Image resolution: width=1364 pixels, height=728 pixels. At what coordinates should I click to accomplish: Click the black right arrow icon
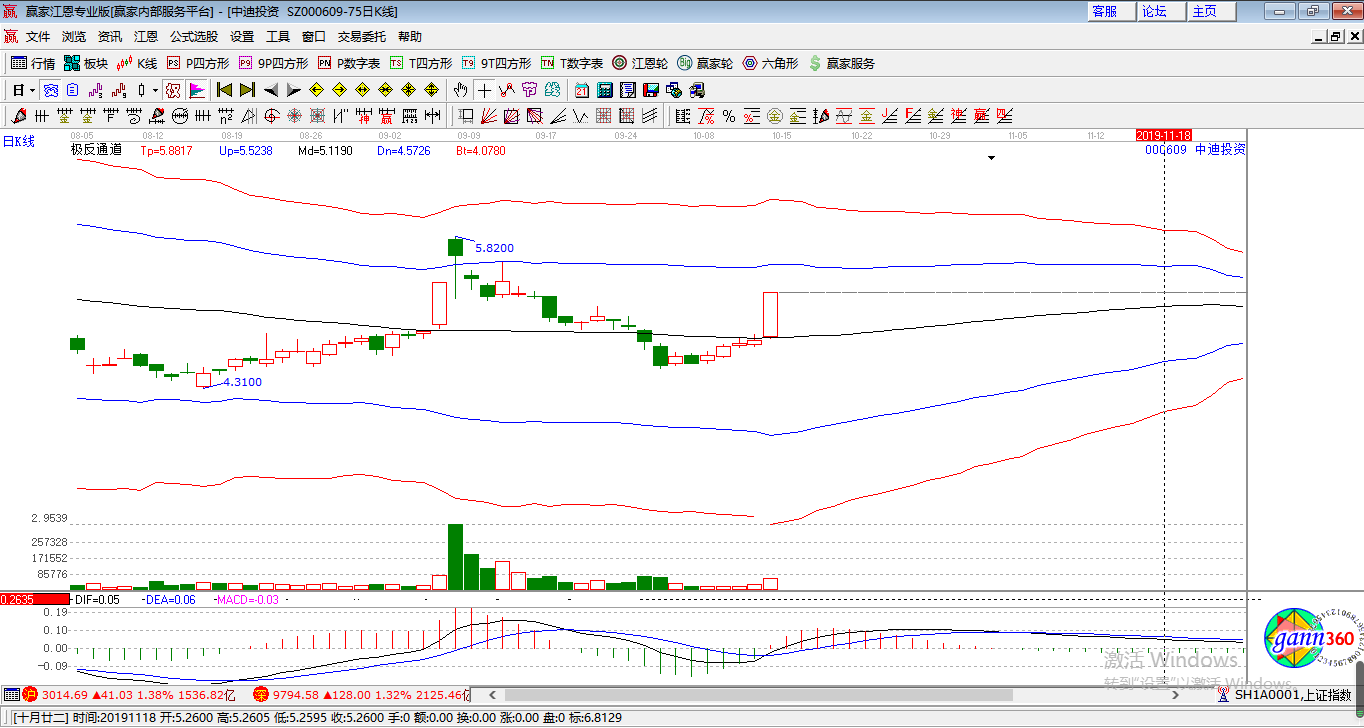[x=294, y=90]
